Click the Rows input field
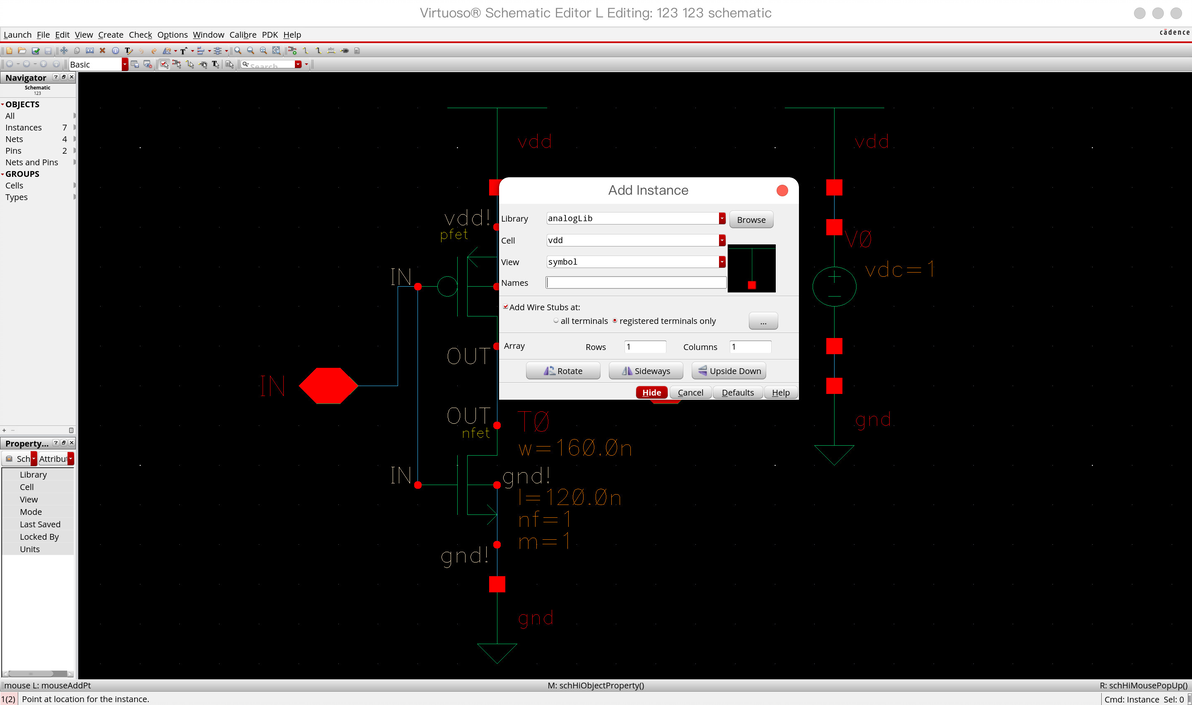The width and height of the screenshot is (1192, 705). pyautogui.click(x=645, y=347)
